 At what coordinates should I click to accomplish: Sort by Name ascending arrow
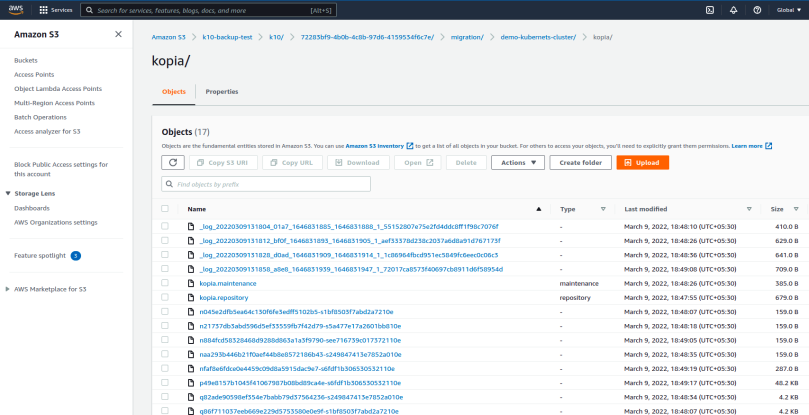[x=539, y=209]
